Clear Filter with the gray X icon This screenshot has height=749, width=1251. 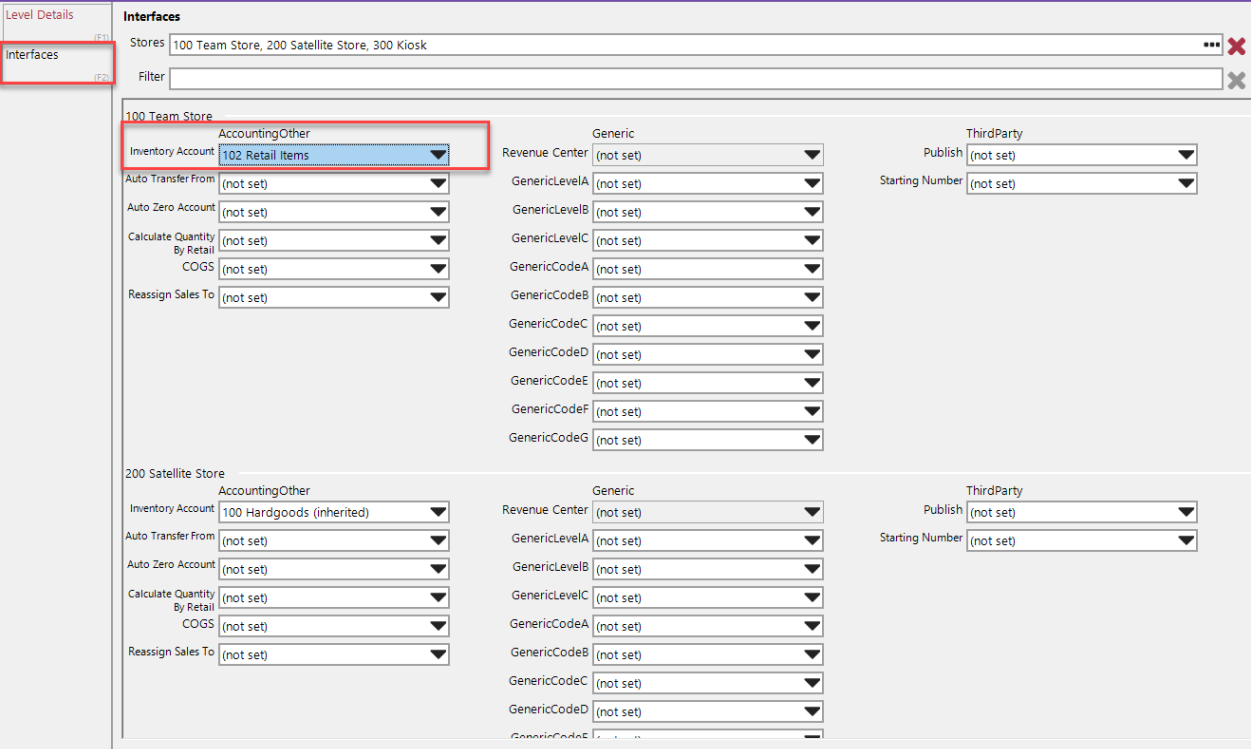pos(1237,80)
